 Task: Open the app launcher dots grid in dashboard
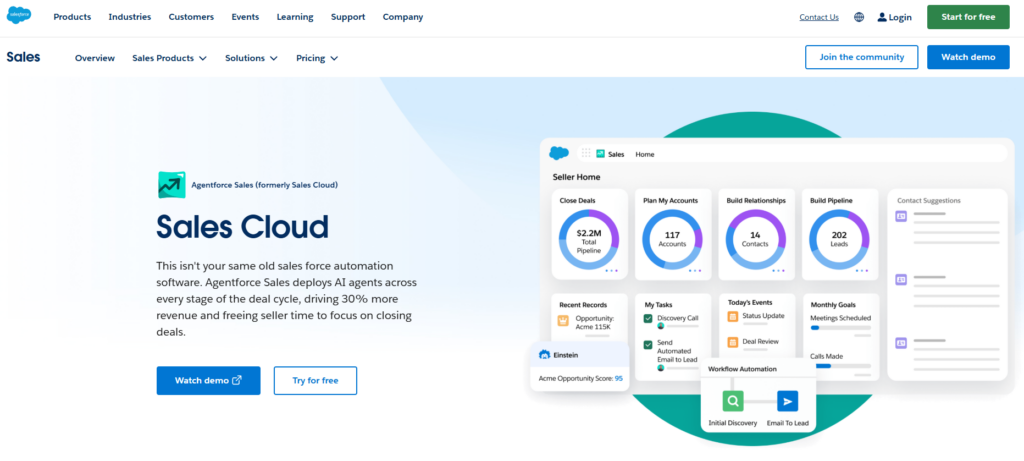pyautogui.click(x=586, y=153)
